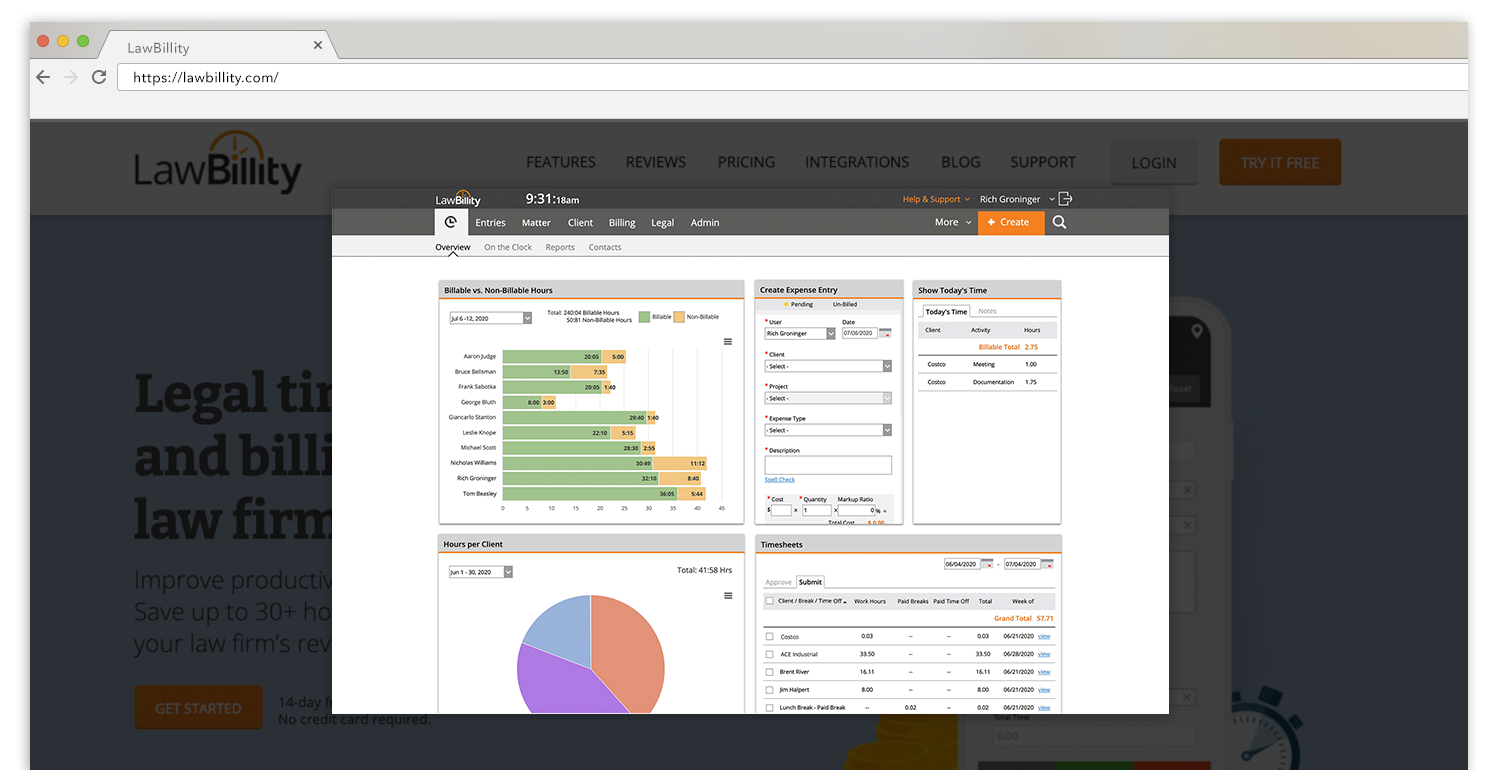Switch to the On the Clock tab
This screenshot has height=770, width=1500.
tap(508, 247)
